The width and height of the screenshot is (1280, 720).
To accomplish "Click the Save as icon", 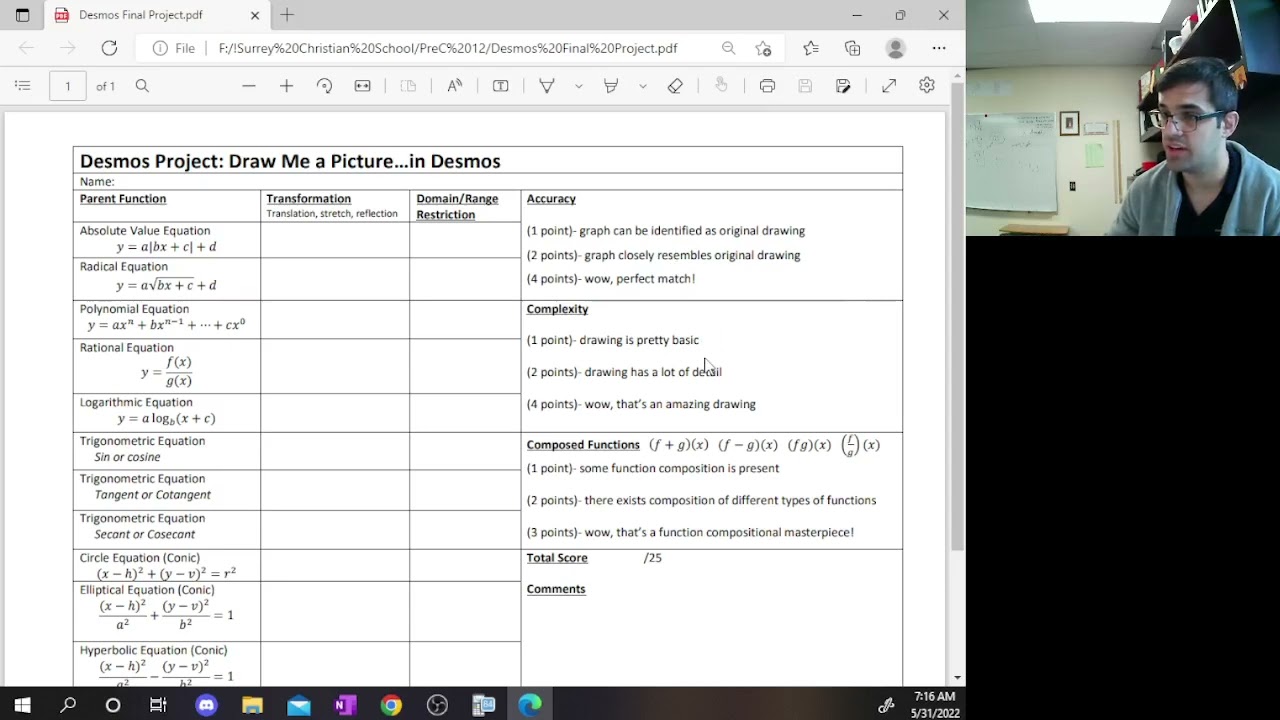I will point(843,86).
